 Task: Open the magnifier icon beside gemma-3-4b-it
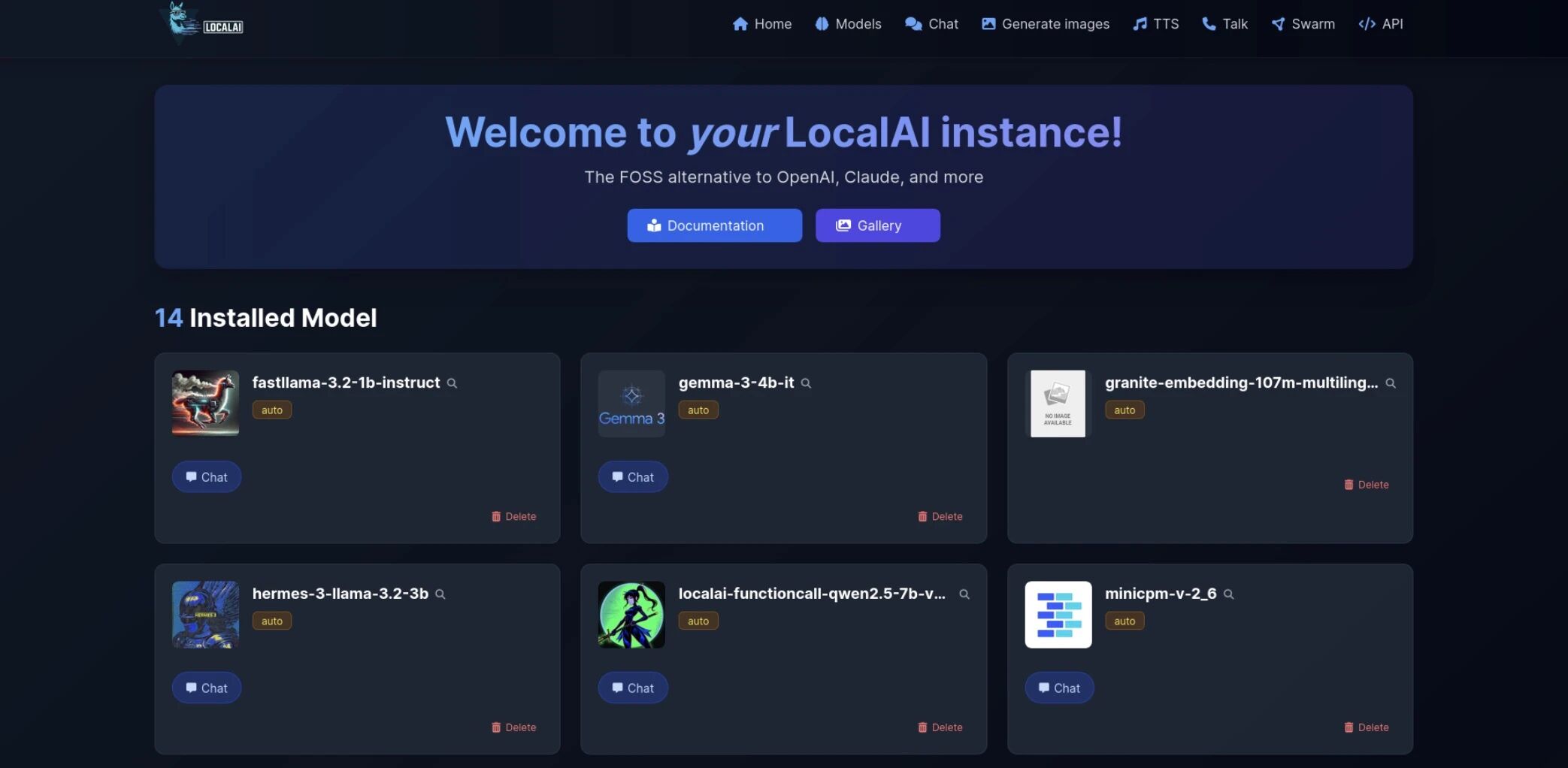click(x=806, y=383)
